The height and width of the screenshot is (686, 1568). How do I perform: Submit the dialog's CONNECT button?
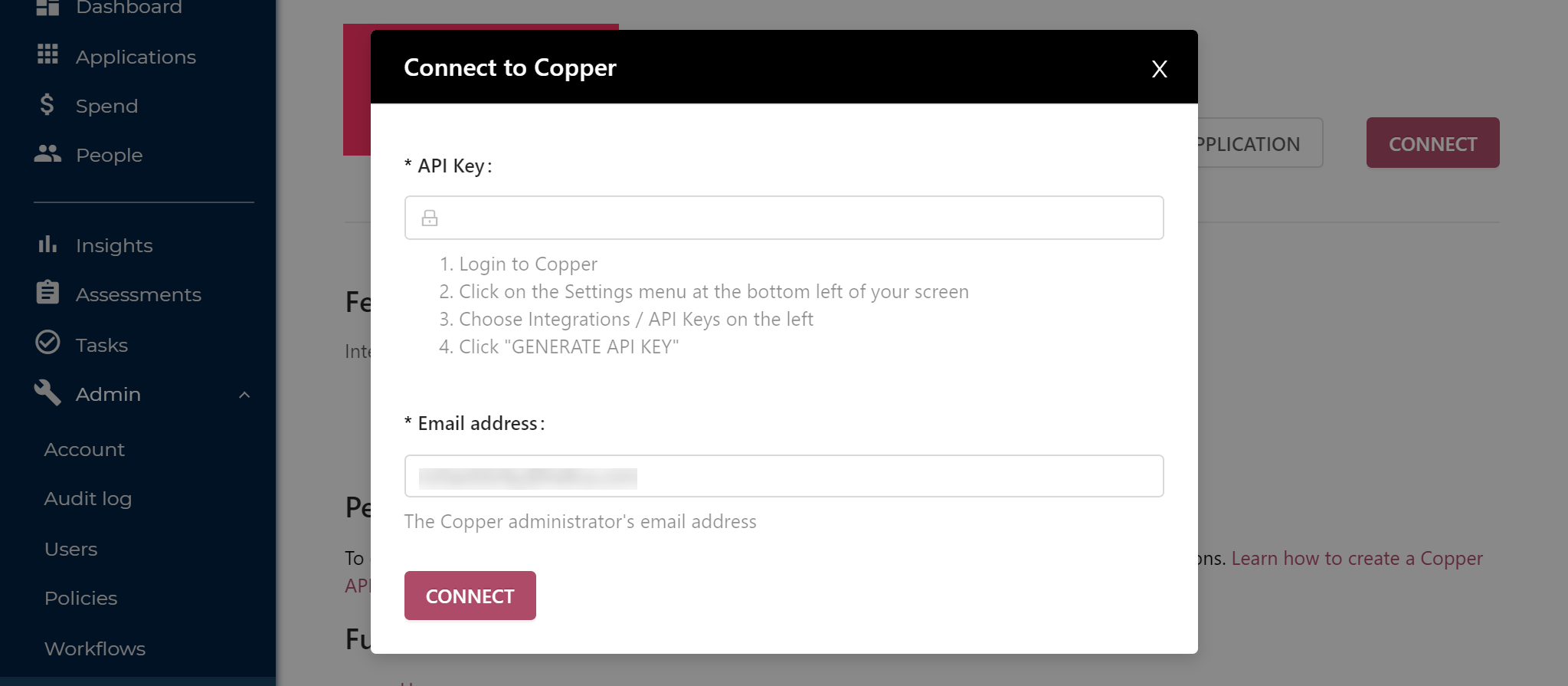[x=470, y=596]
